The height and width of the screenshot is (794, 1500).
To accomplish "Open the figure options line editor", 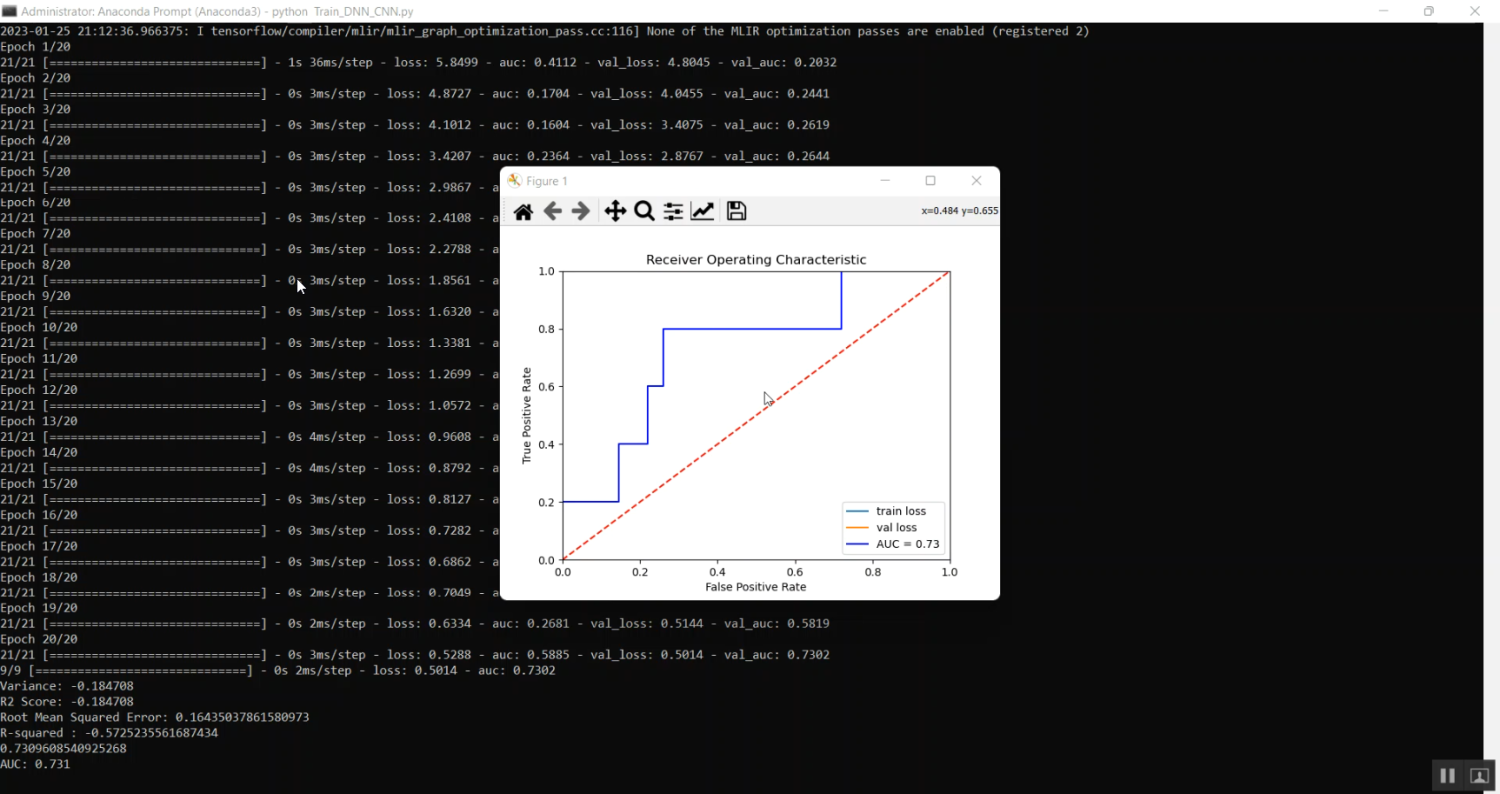I will [x=703, y=211].
